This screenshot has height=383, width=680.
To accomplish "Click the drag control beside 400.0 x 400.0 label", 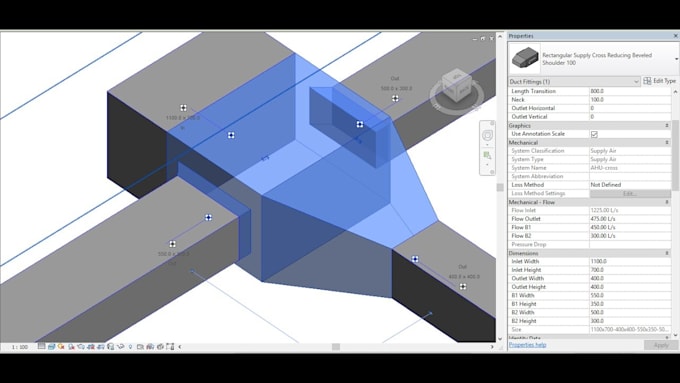I will tap(463, 286).
